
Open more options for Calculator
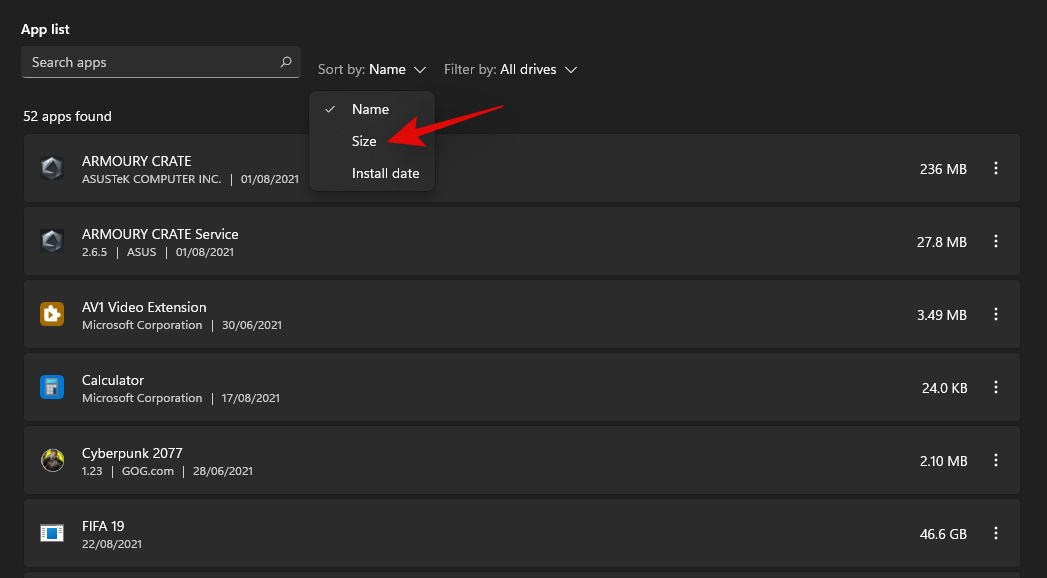995,387
